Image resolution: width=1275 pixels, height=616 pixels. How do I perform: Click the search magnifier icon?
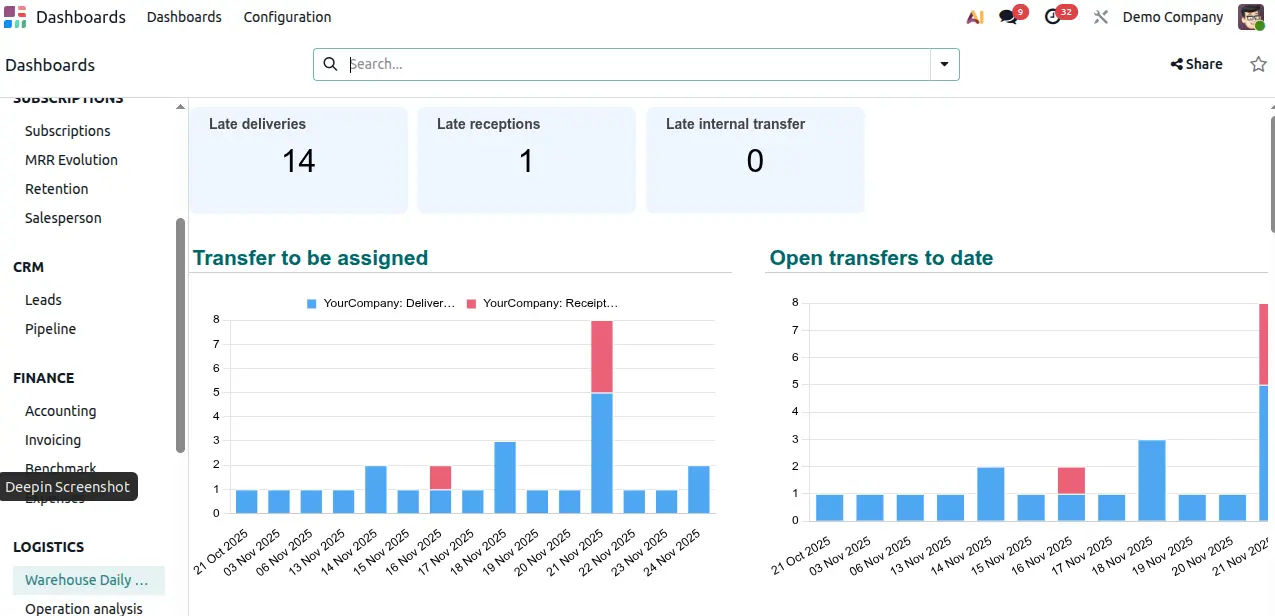331,64
